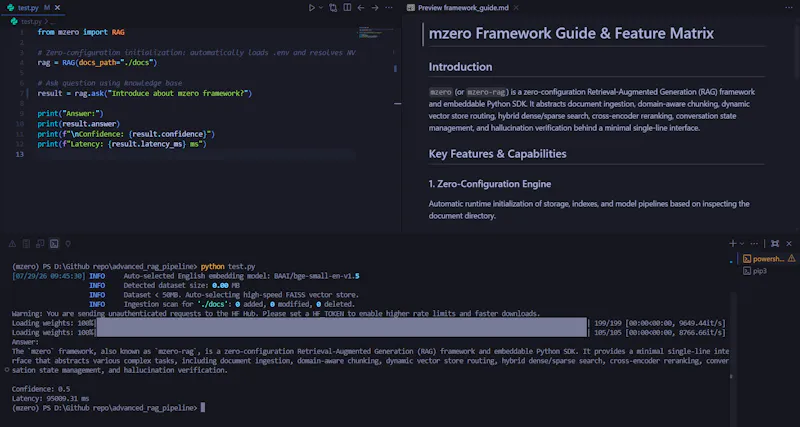800x427 pixels.
Task: Open terminal panel more actions ellipsis
Action: coord(754,243)
